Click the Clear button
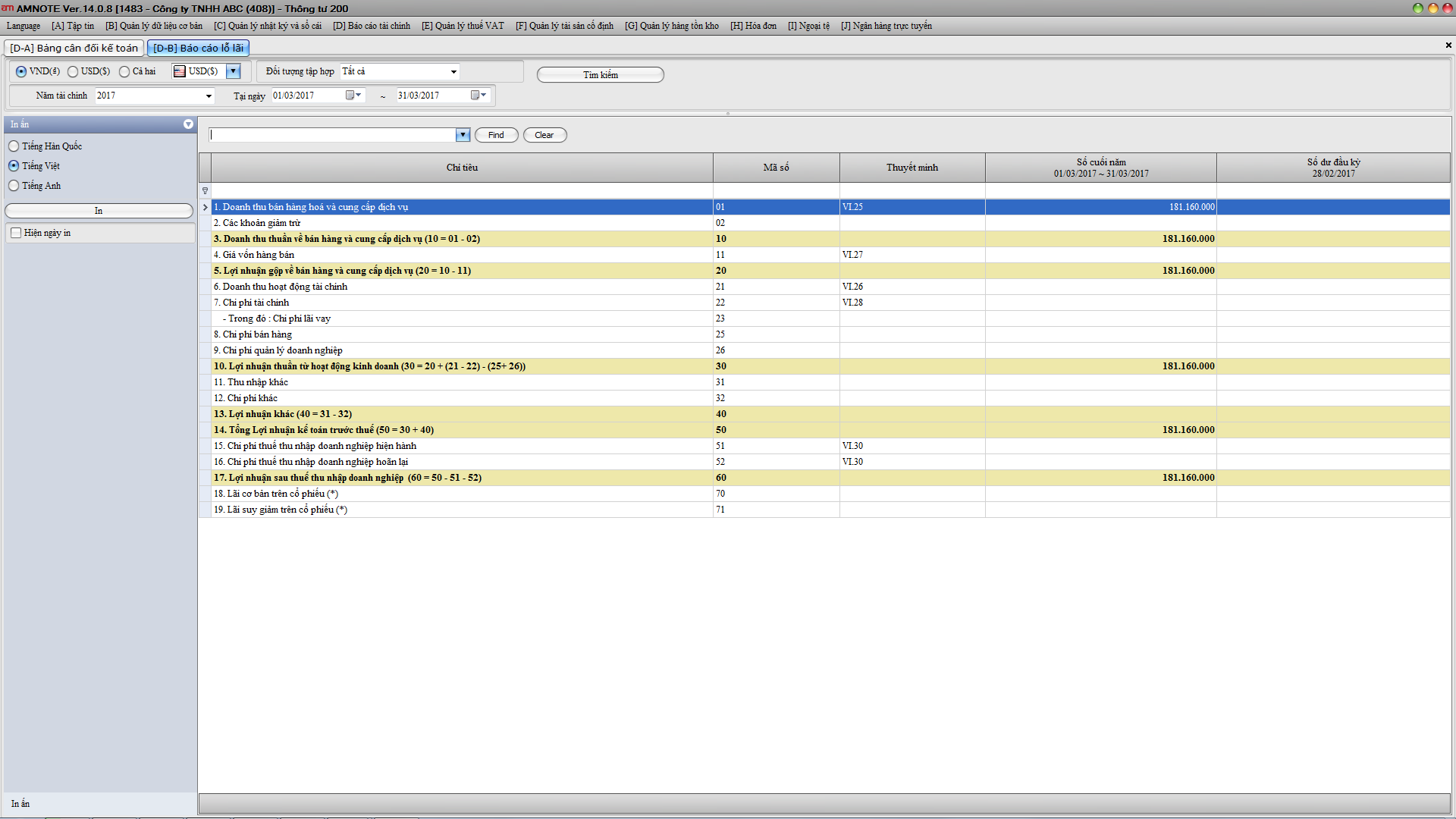The height and width of the screenshot is (819, 1456). (x=544, y=135)
